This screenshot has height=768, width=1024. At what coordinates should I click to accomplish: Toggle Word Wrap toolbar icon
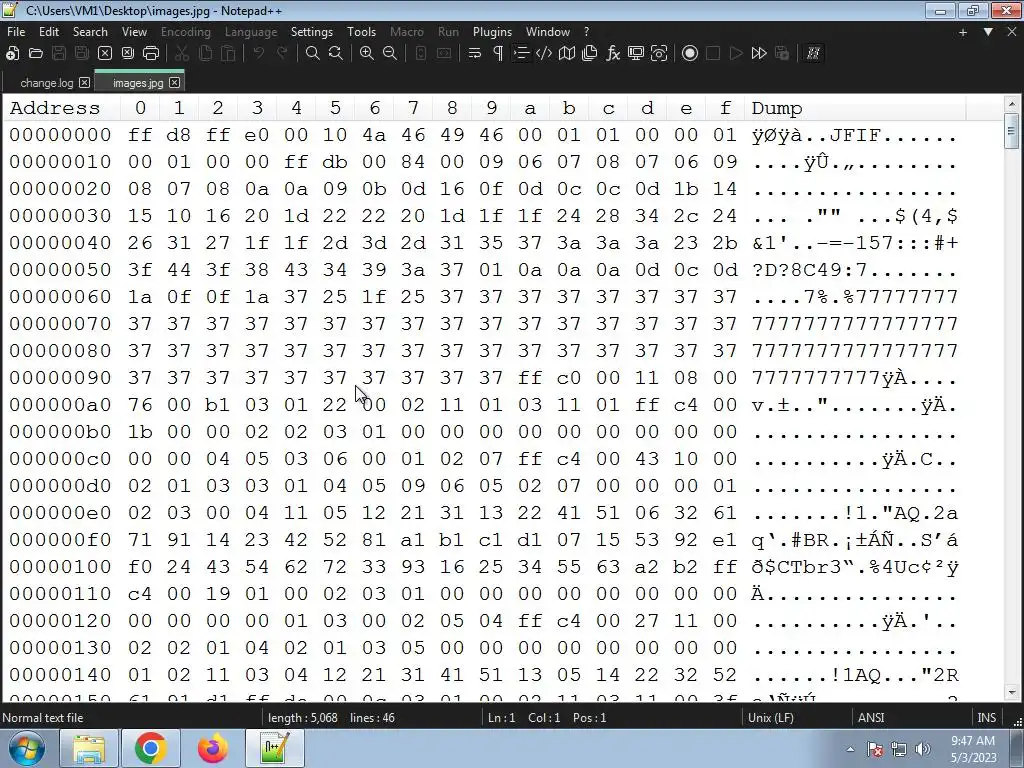coord(475,54)
